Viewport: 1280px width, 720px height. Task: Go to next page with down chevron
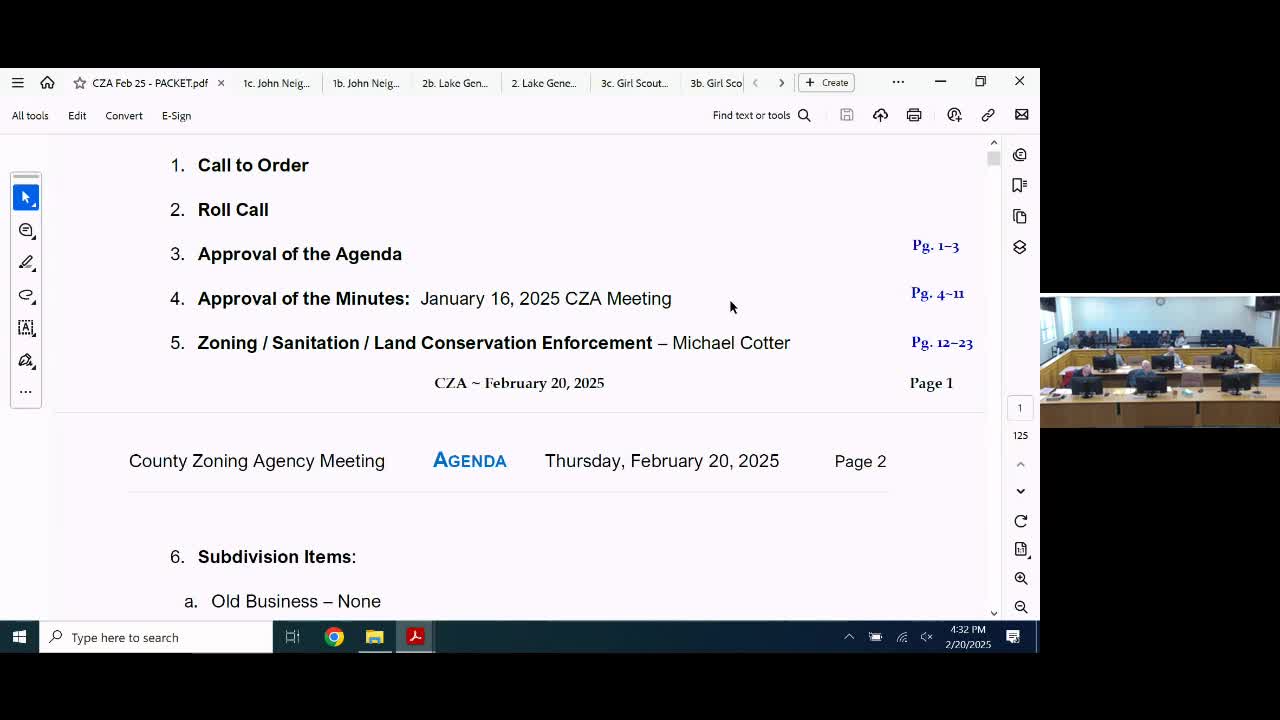(1020, 491)
